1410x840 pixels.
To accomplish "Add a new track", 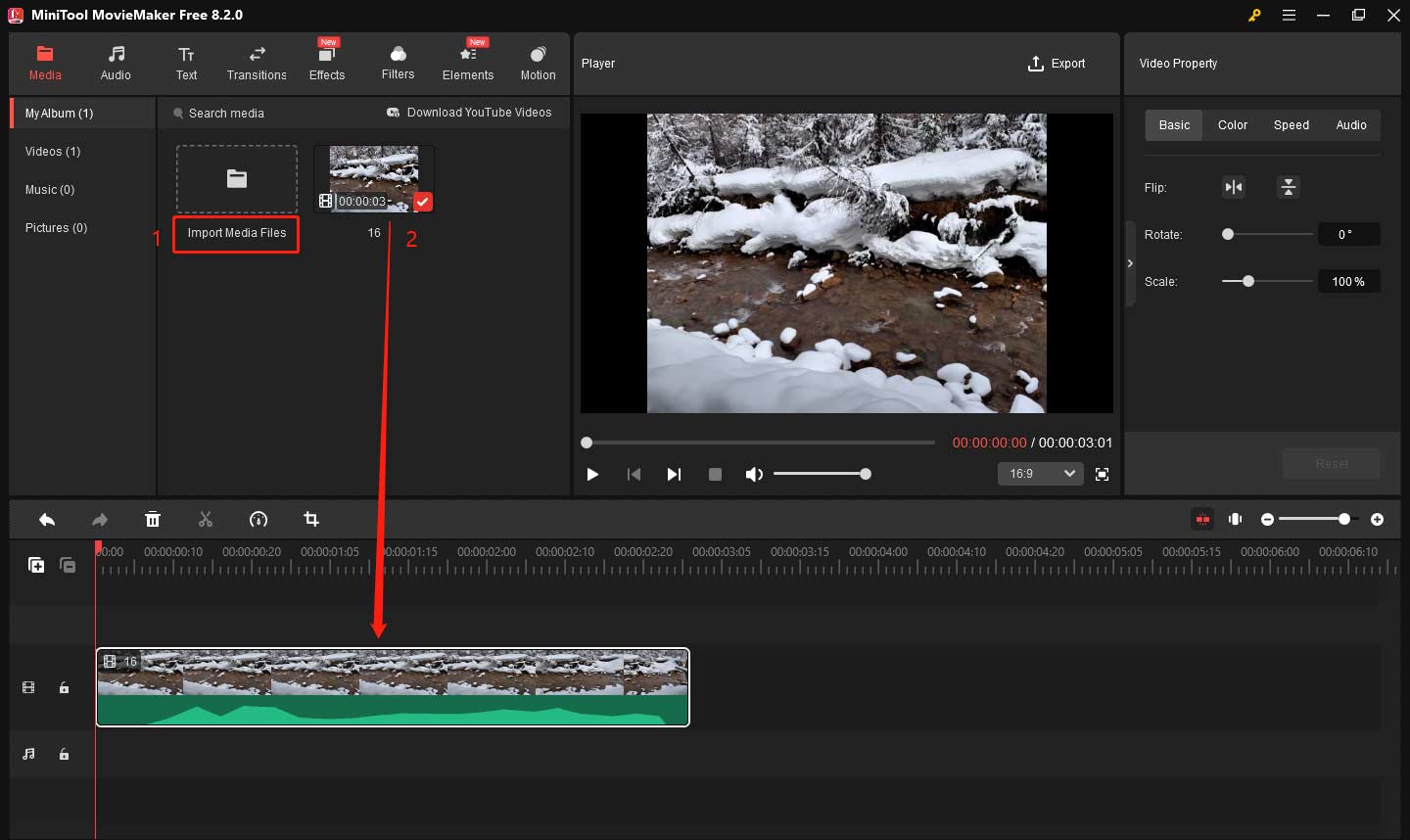I will click(x=36, y=565).
